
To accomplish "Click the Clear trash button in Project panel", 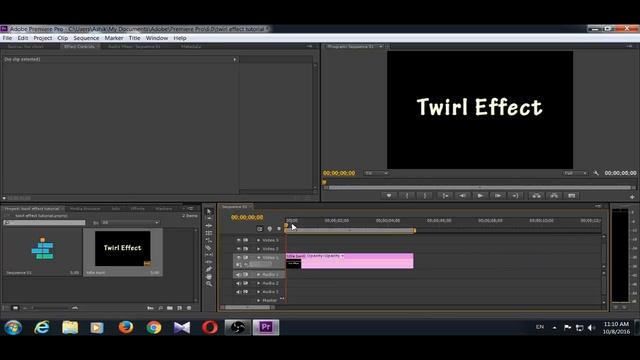I will click(189, 308).
